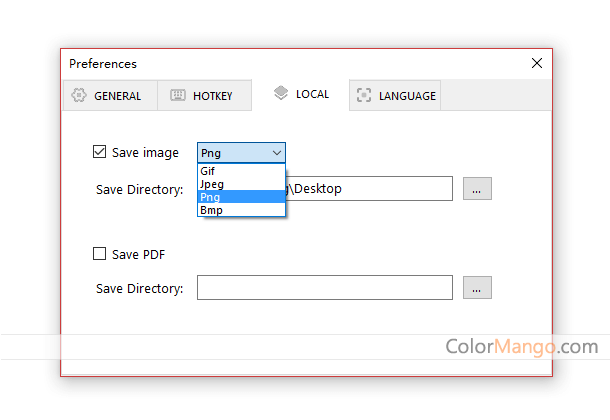Pick the highlighted Png list option
The height and width of the screenshot is (420, 610).
[x=210, y=197]
